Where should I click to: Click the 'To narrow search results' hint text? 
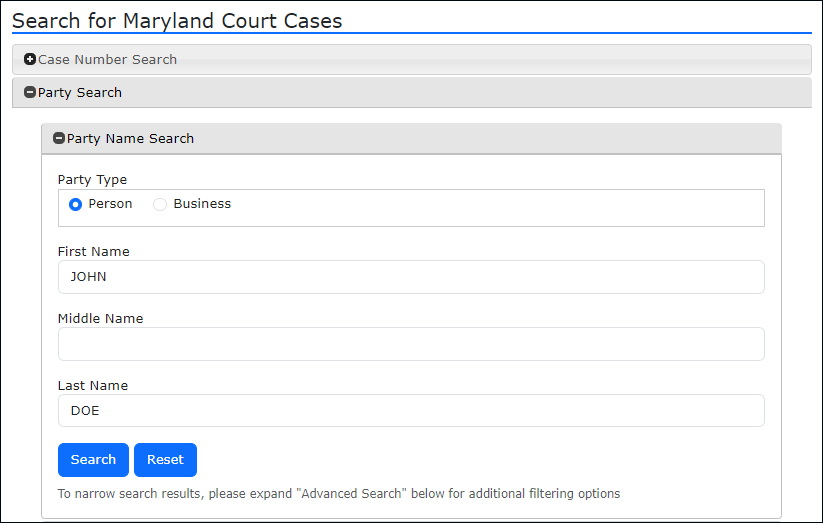339,494
